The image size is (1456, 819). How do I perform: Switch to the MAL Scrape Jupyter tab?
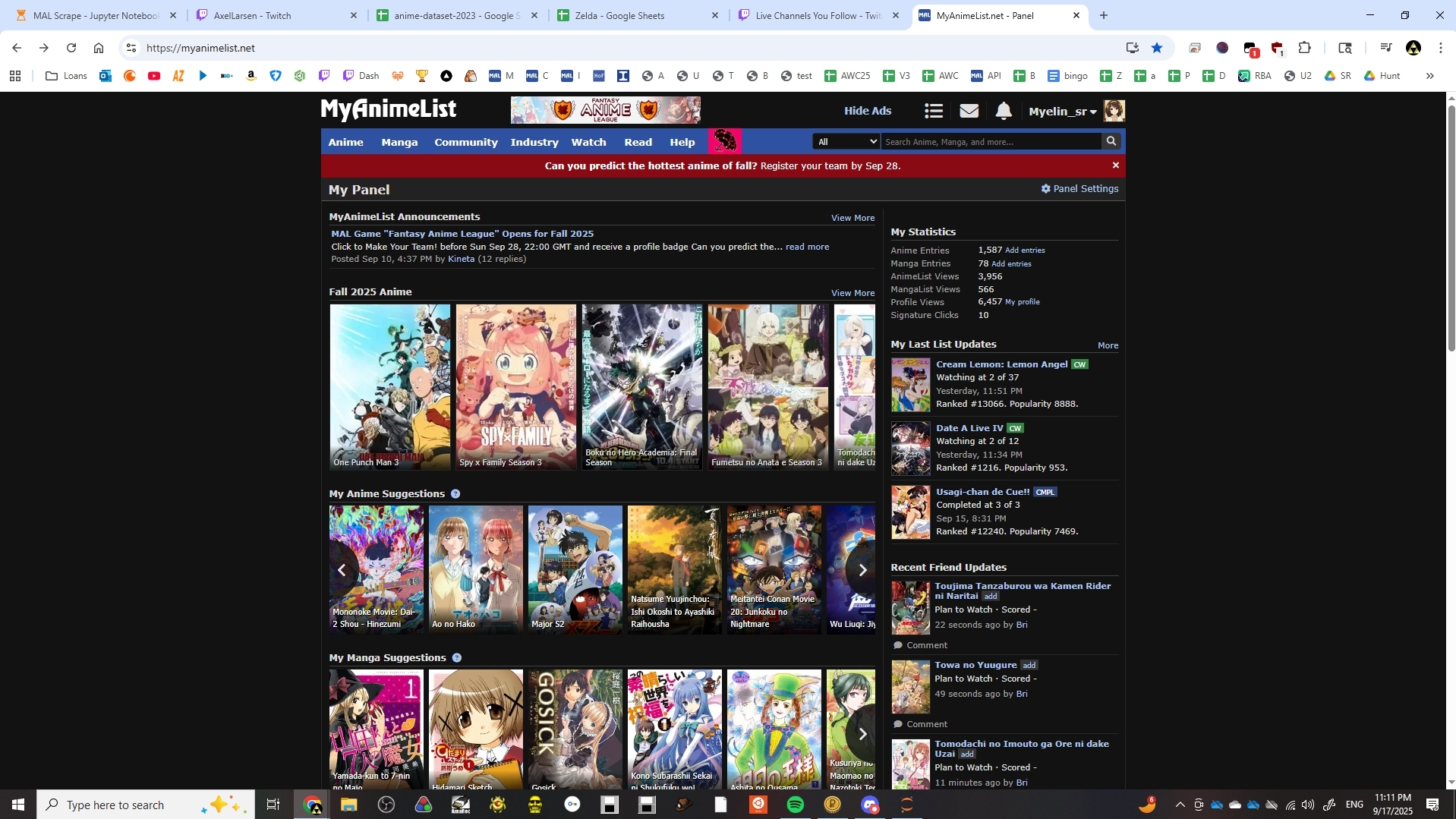tap(95, 15)
